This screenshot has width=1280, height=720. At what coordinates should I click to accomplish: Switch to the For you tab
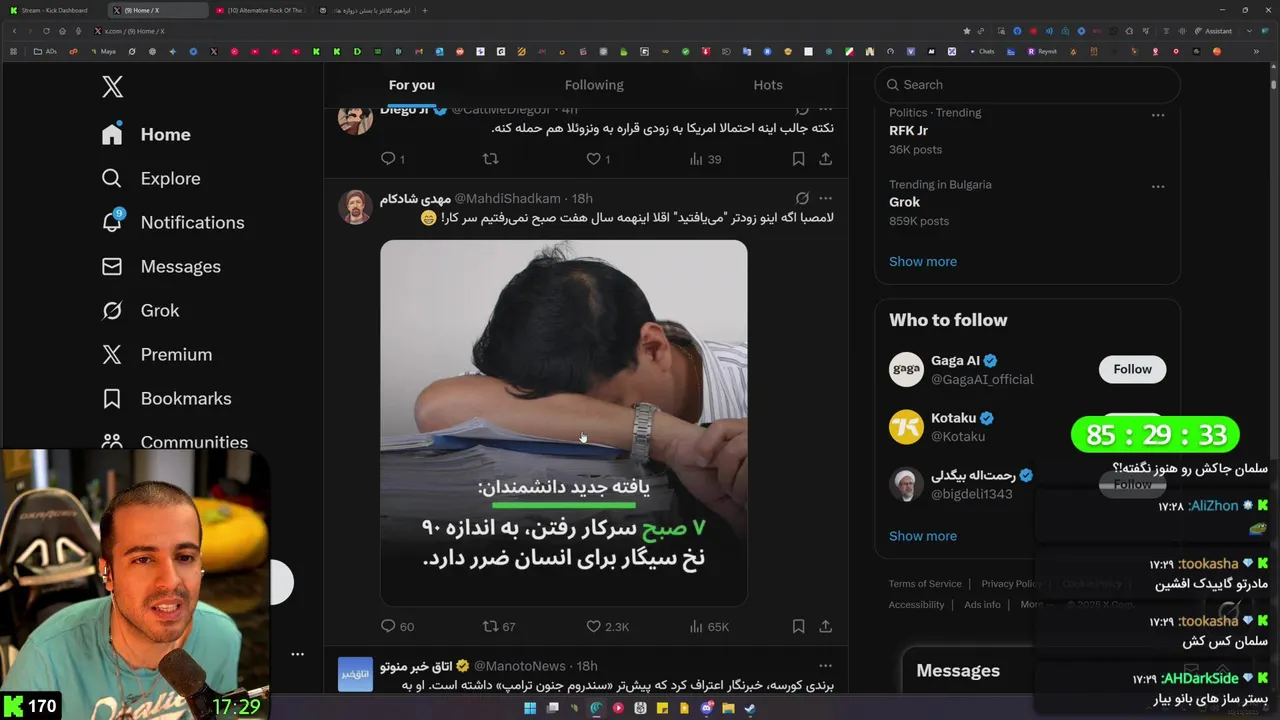(411, 85)
